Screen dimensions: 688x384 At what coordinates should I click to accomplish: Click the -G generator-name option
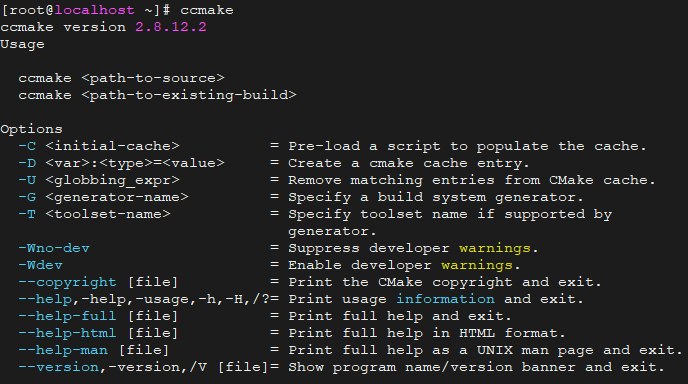pyautogui.click(x=103, y=197)
